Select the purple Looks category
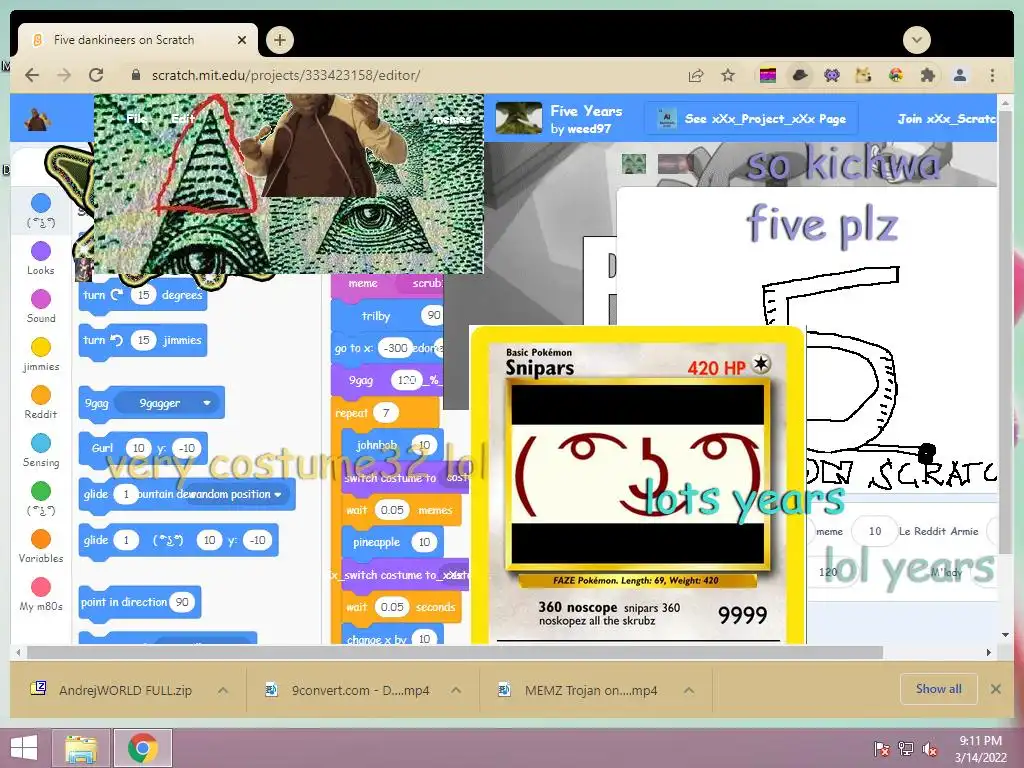Image resolution: width=1024 pixels, height=768 pixels. click(40, 258)
